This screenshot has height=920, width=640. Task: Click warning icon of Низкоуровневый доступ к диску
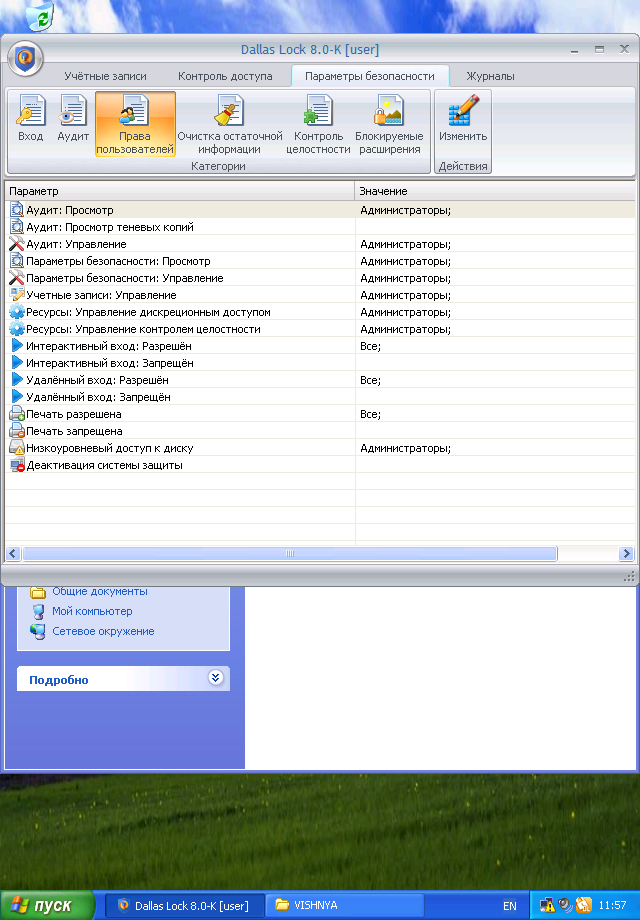coord(17,448)
